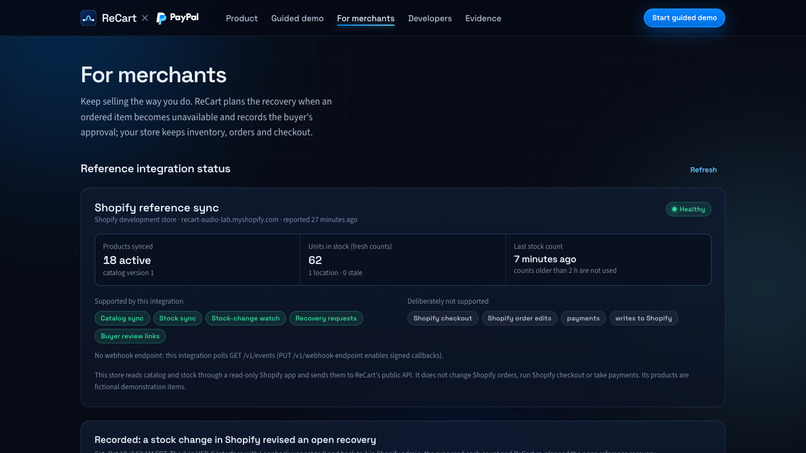The height and width of the screenshot is (453, 806).
Task: Click the 'counts older than 2 h' note
Action: tap(565, 270)
